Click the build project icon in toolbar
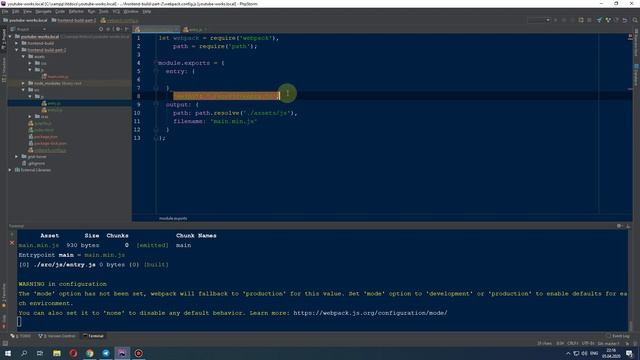 tap(581, 20)
